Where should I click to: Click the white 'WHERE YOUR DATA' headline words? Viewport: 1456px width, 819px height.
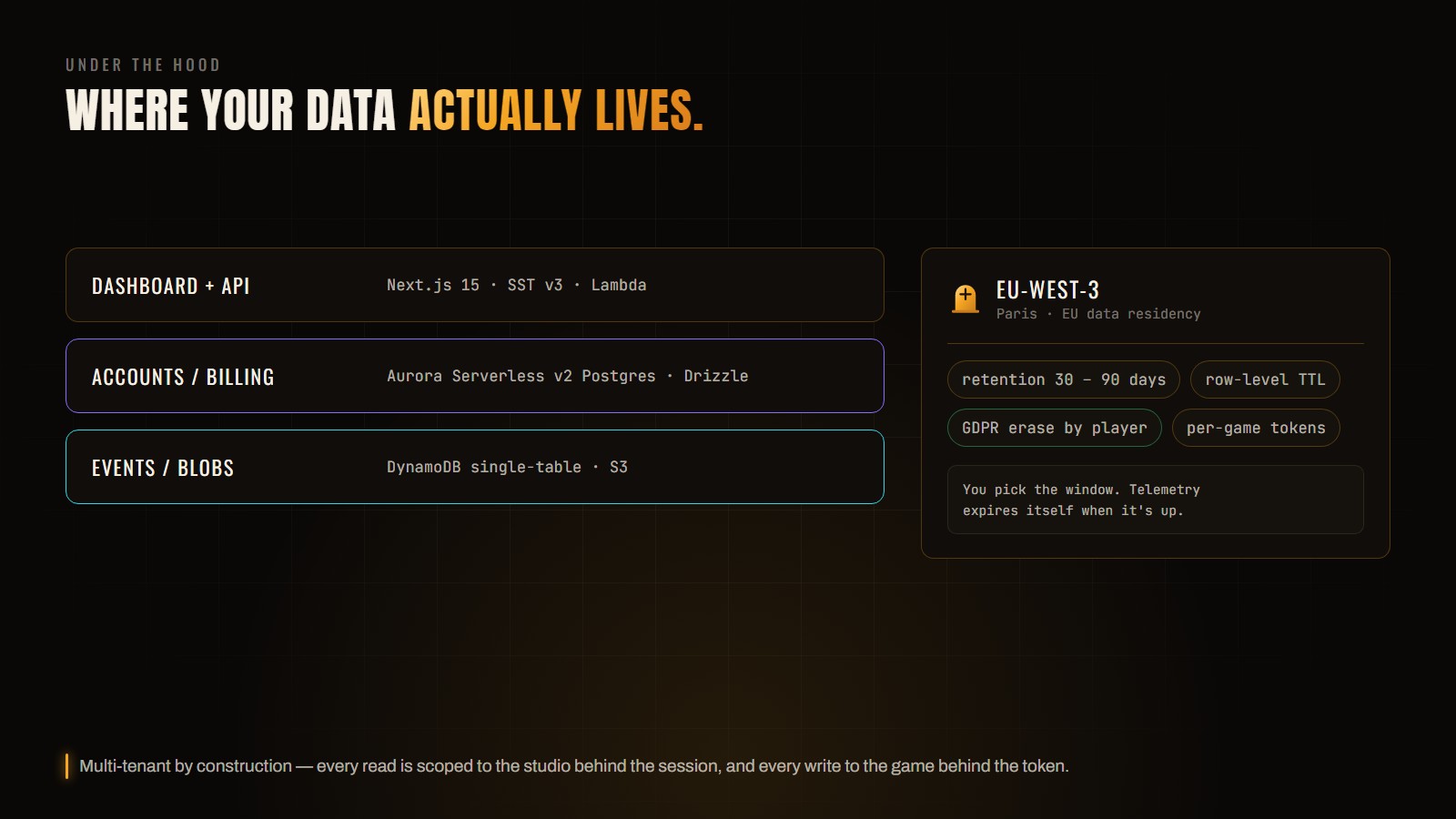pos(231,111)
